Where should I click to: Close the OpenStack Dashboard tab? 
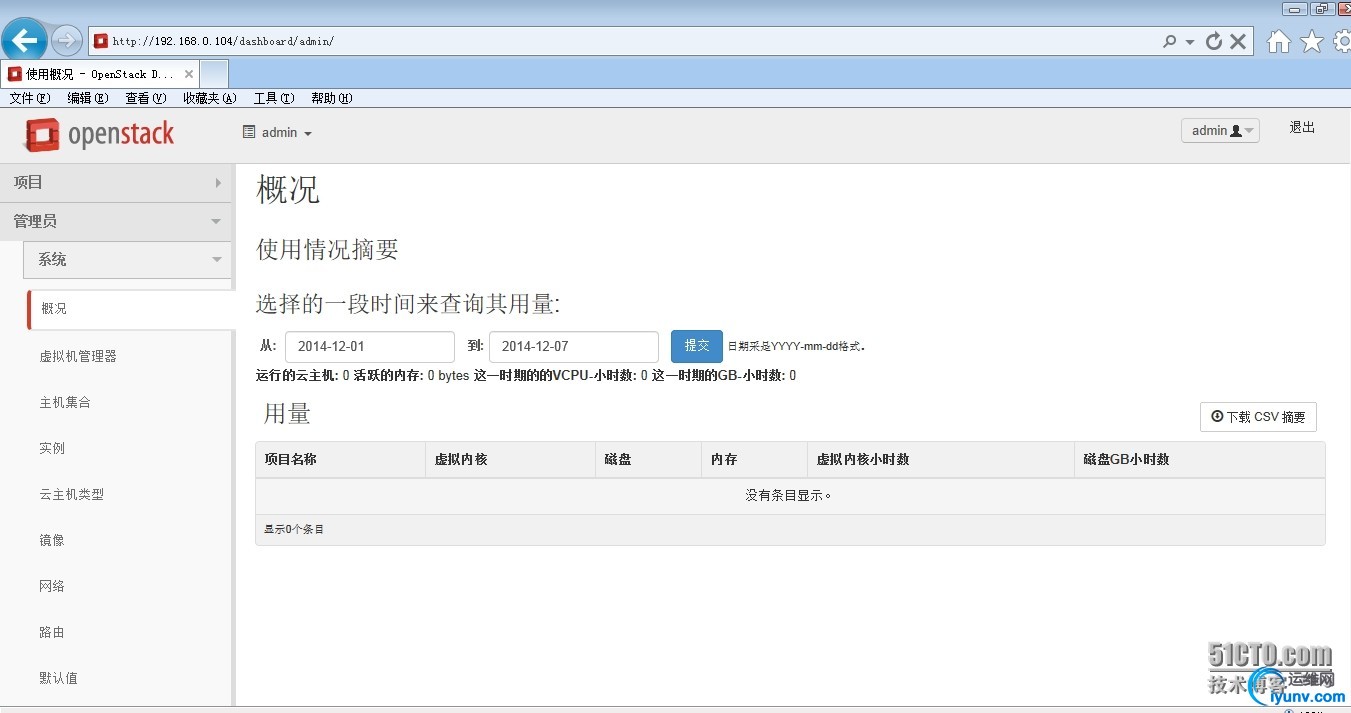[189, 74]
